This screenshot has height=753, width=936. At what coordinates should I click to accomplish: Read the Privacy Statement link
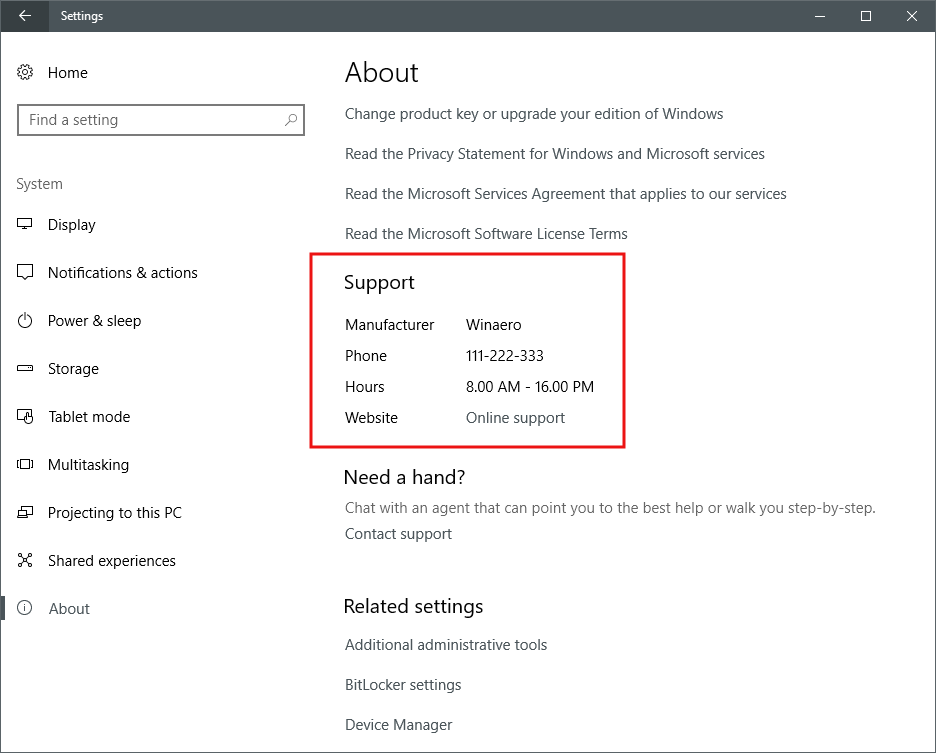pos(554,154)
